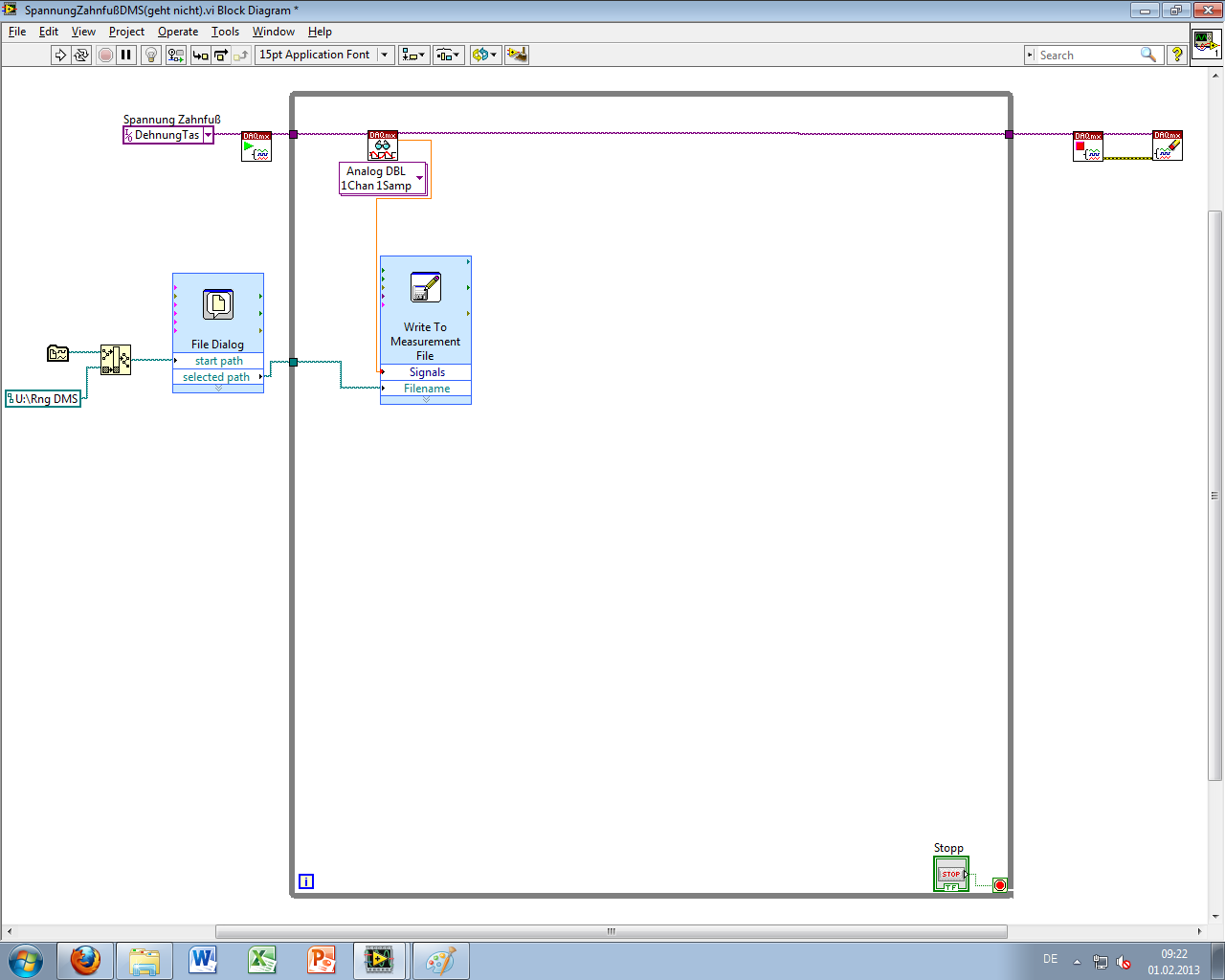Open the Operate menu
This screenshot has width=1225, height=980.
tap(178, 32)
